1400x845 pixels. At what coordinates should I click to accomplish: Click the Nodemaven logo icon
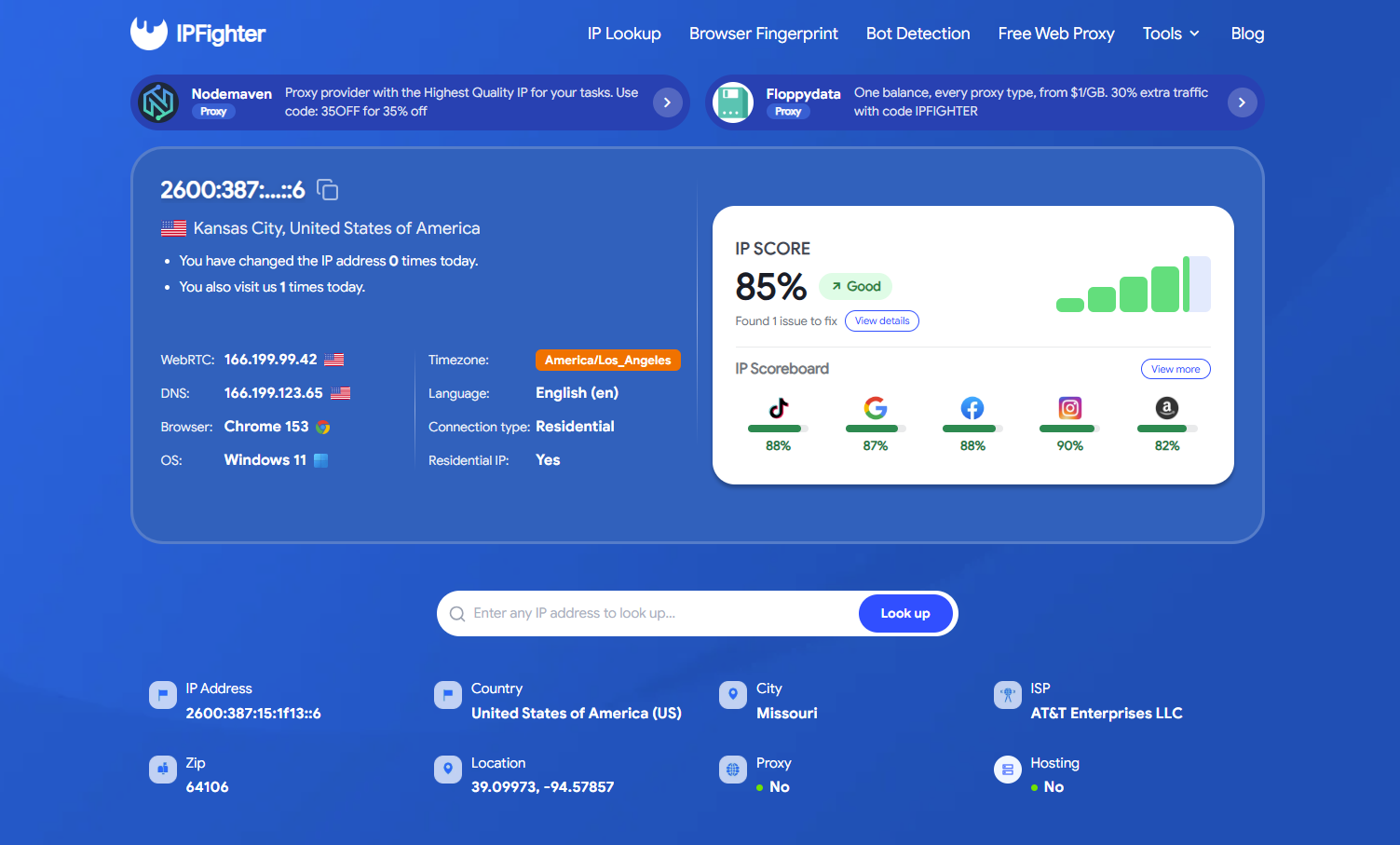click(158, 102)
